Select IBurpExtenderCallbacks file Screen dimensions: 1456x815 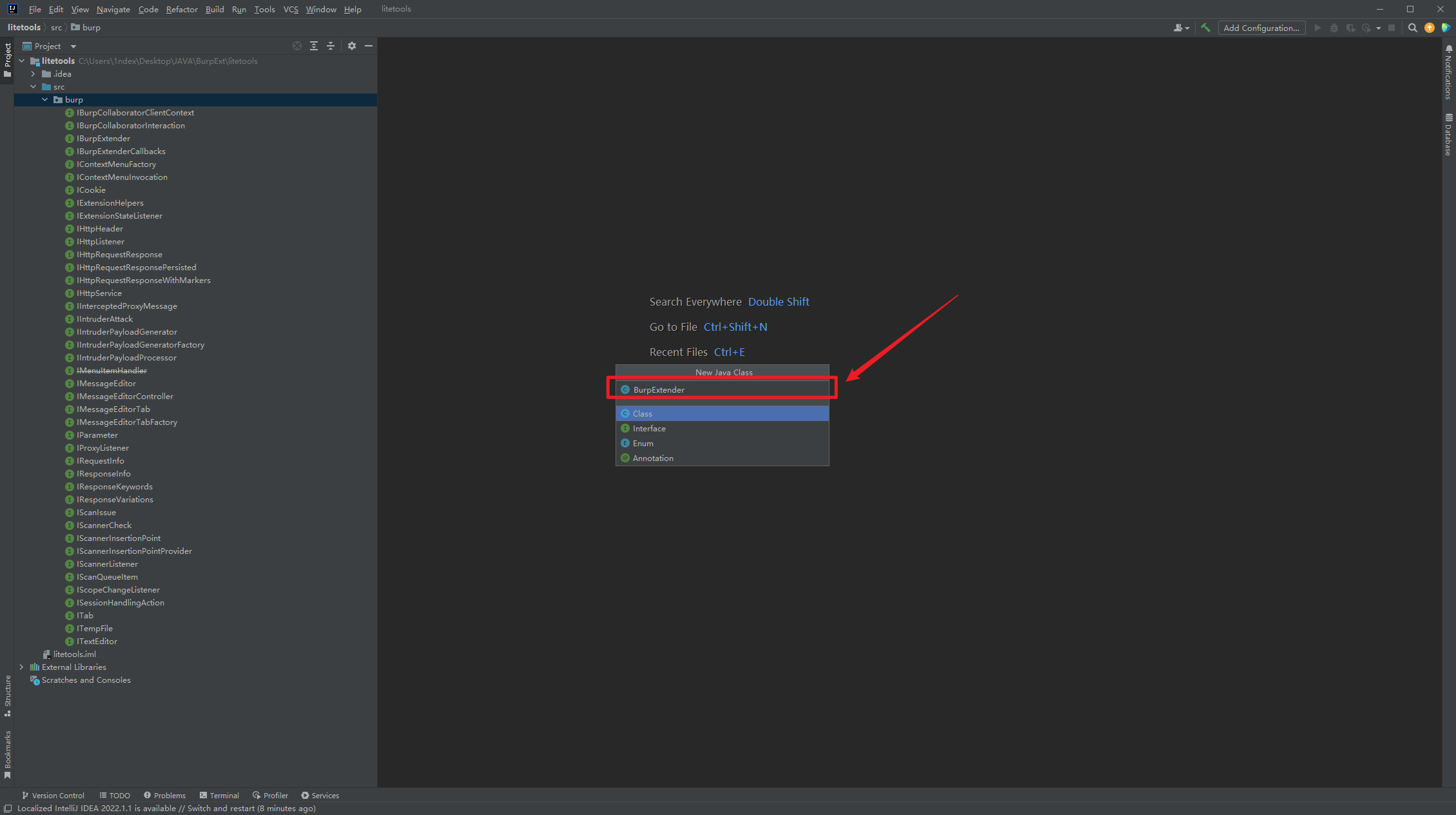(121, 151)
